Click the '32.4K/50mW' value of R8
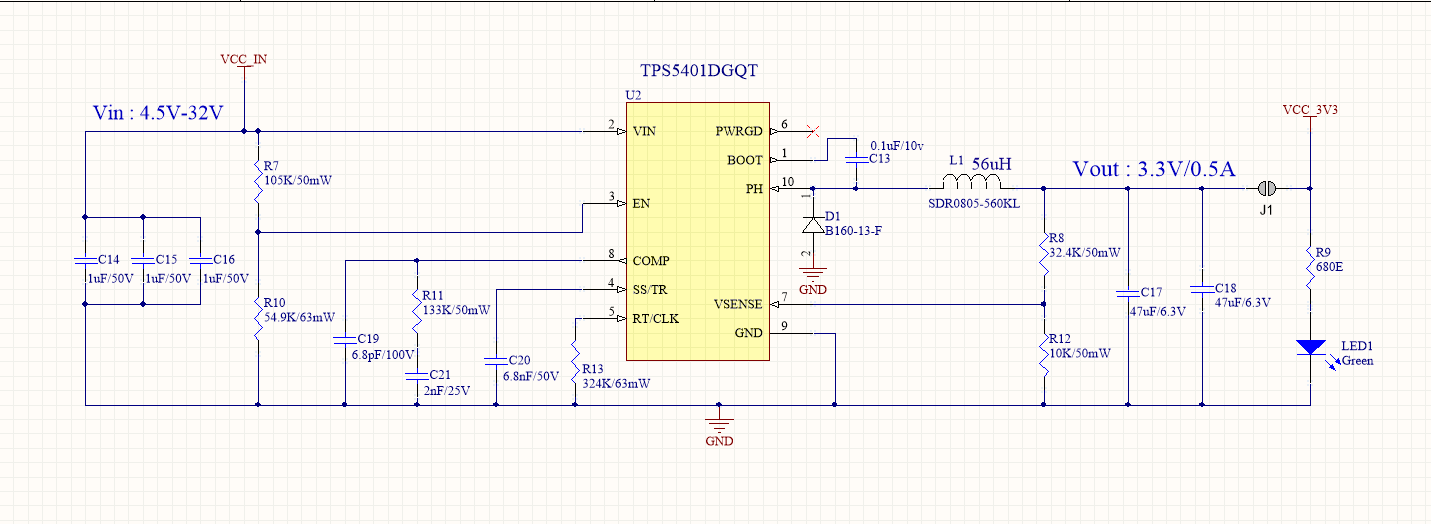The width and height of the screenshot is (1431, 524). pyautogui.click(x=1085, y=252)
